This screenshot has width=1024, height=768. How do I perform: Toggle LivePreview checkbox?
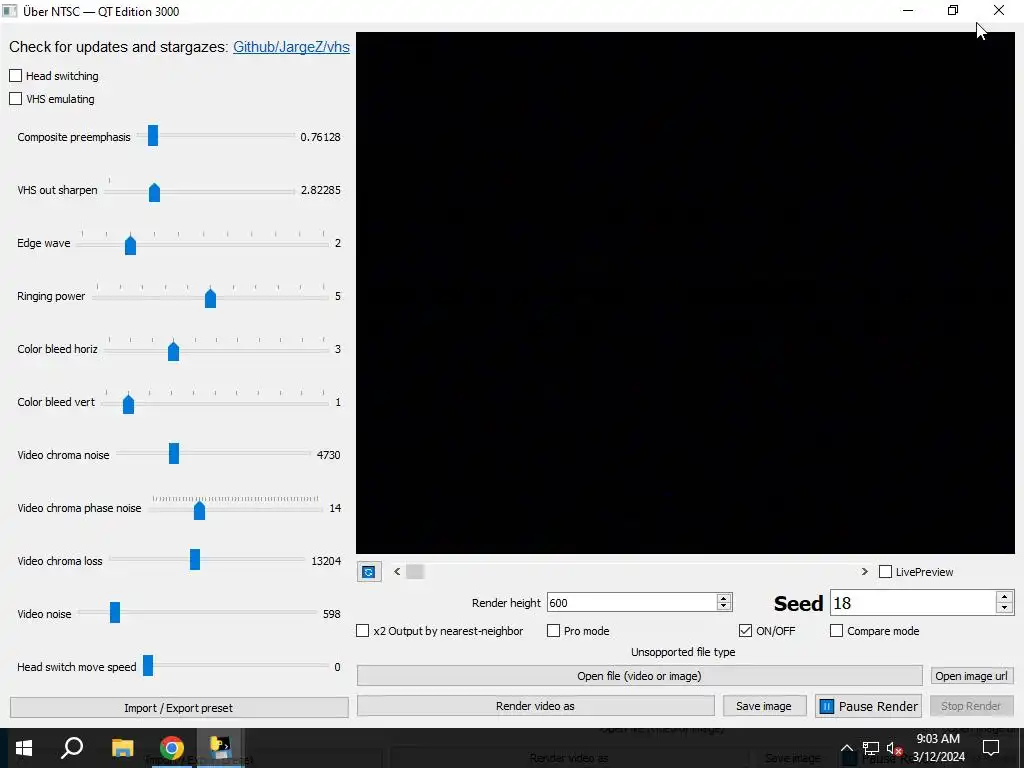[x=886, y=572]
